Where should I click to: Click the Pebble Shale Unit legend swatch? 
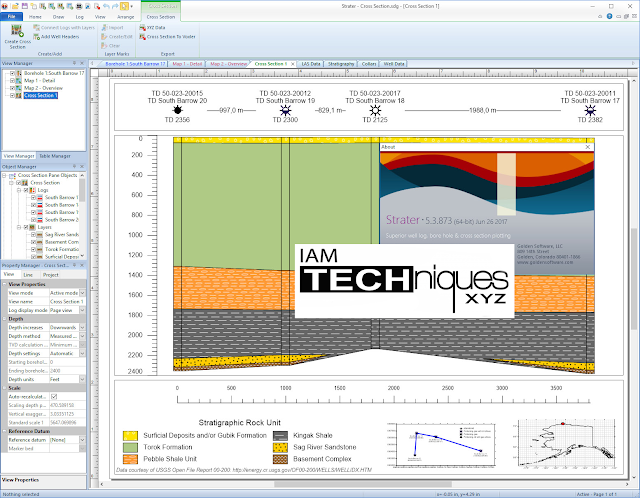click(130, 459)
